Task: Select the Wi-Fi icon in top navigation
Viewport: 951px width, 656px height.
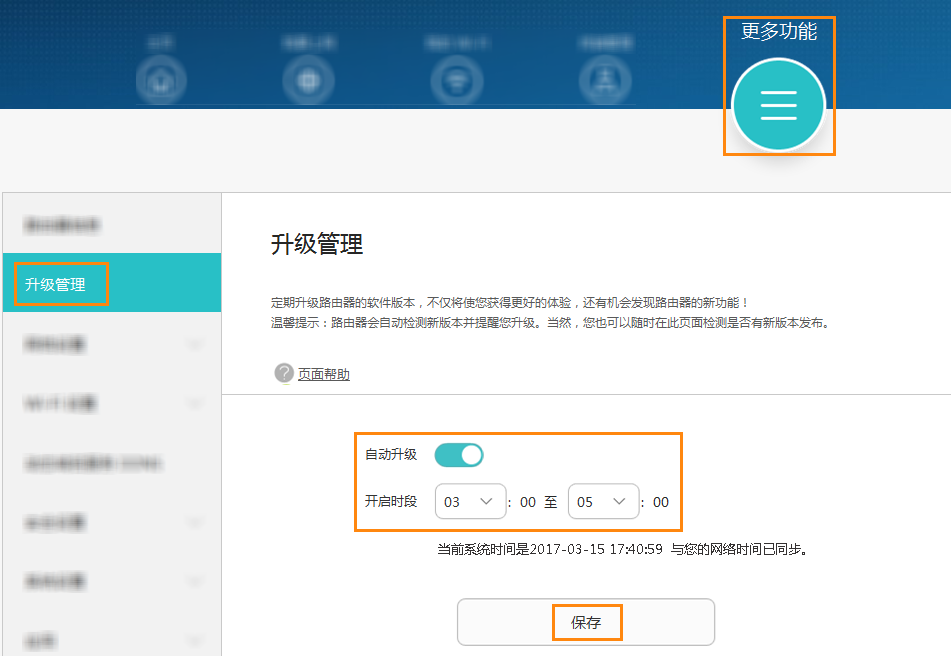Action: (x=456, y=81)
